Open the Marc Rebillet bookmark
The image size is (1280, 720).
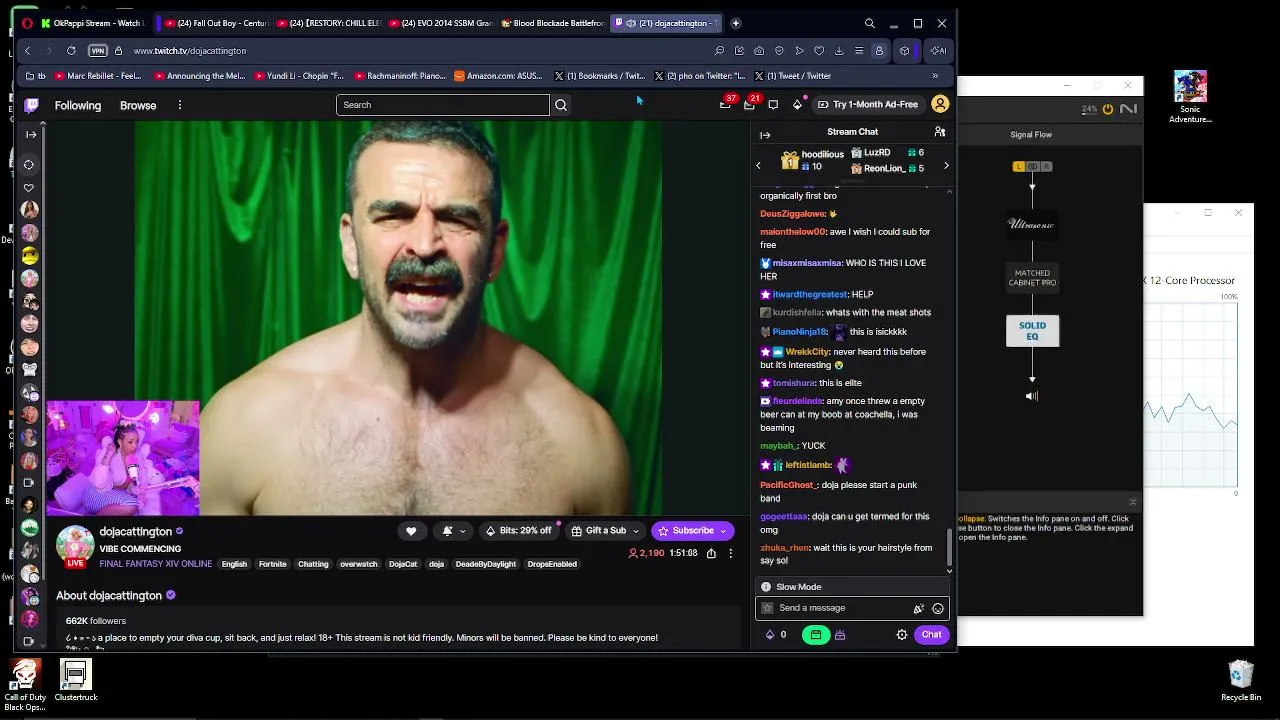(x=98, y=76)
